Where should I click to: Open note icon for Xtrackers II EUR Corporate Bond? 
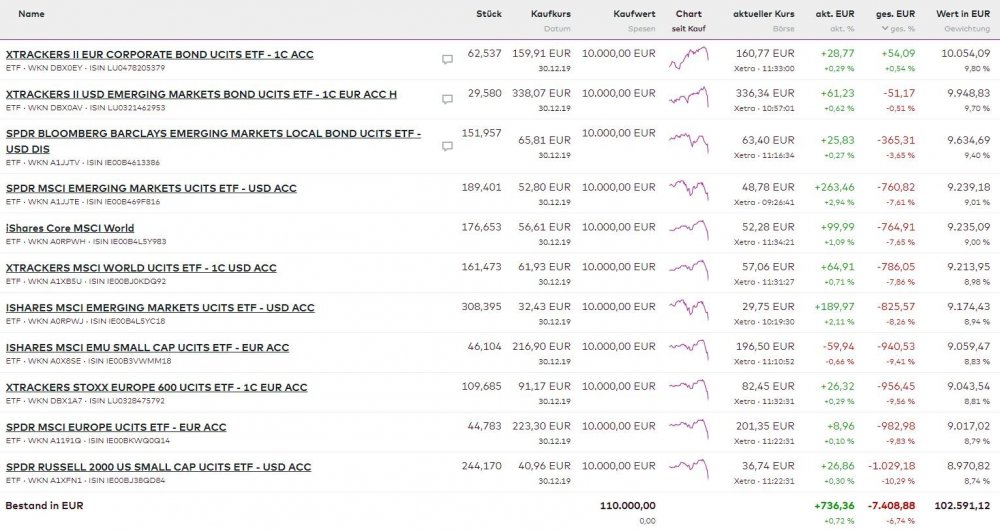tap(447, 59)
